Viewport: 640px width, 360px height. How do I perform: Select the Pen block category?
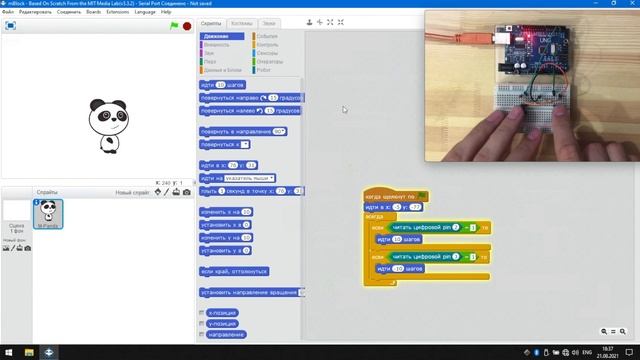click(210, 62)
